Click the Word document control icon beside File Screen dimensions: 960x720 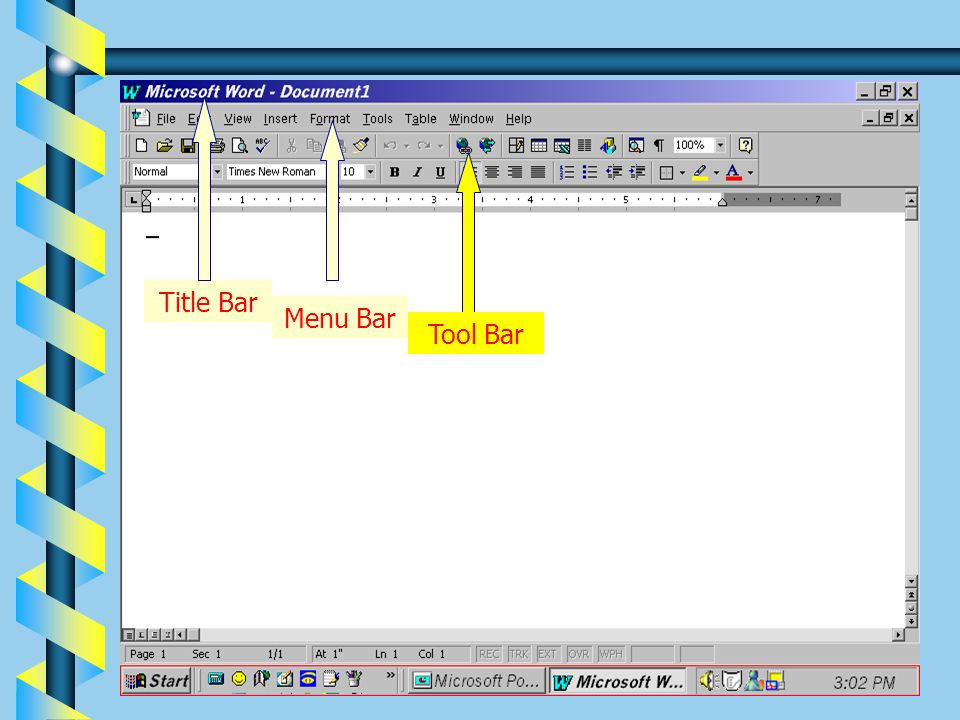[x=141, y=118]
